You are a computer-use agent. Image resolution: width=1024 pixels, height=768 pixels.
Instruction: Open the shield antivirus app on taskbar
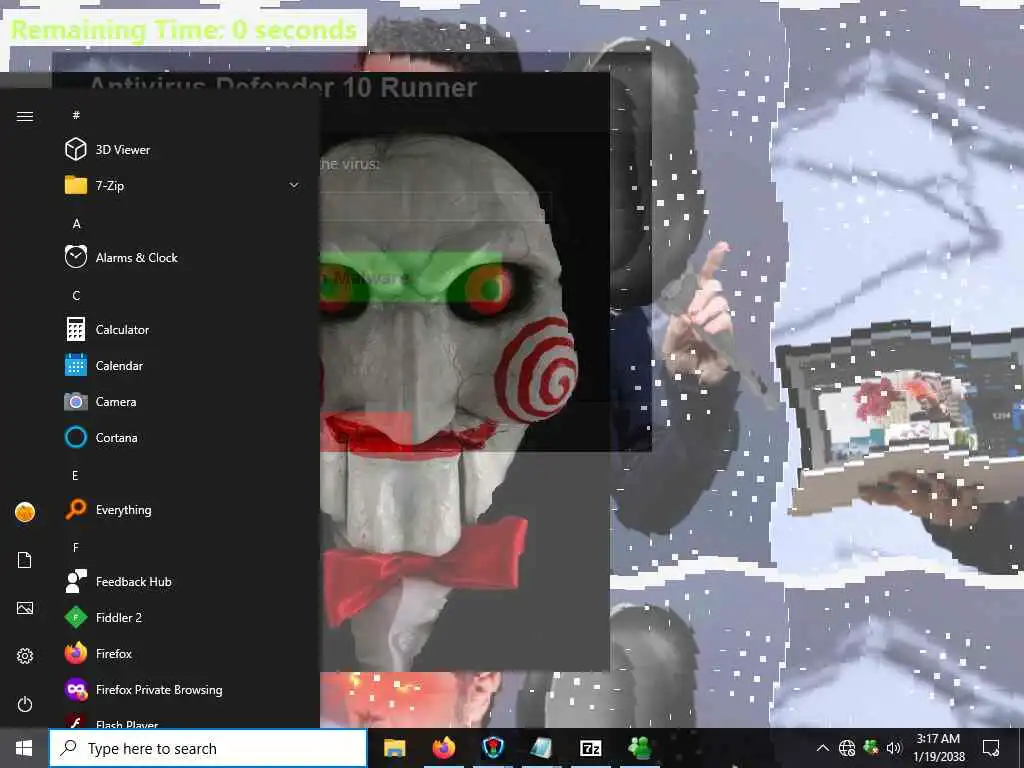(x=492, y=748)
